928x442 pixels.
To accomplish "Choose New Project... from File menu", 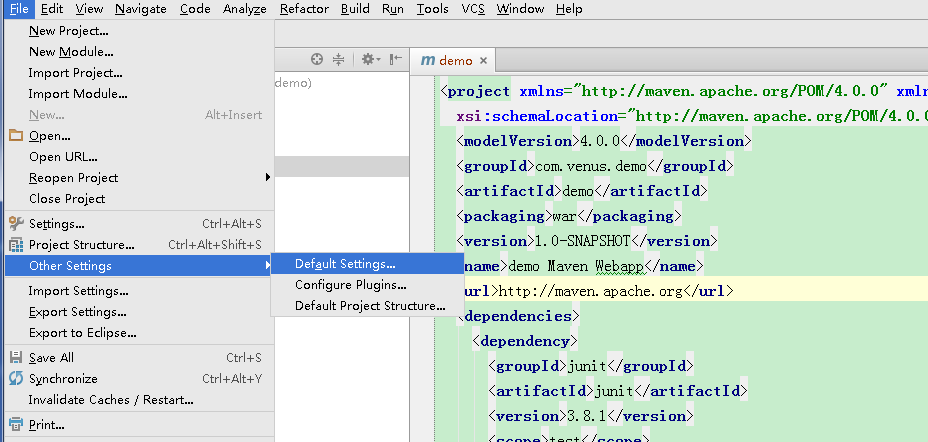I will pos(140,31).
